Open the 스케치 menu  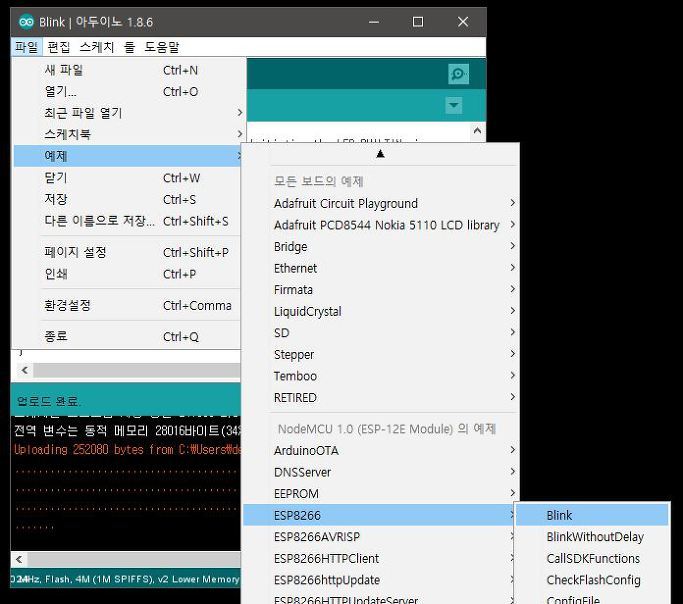click(x=97, y=47)
